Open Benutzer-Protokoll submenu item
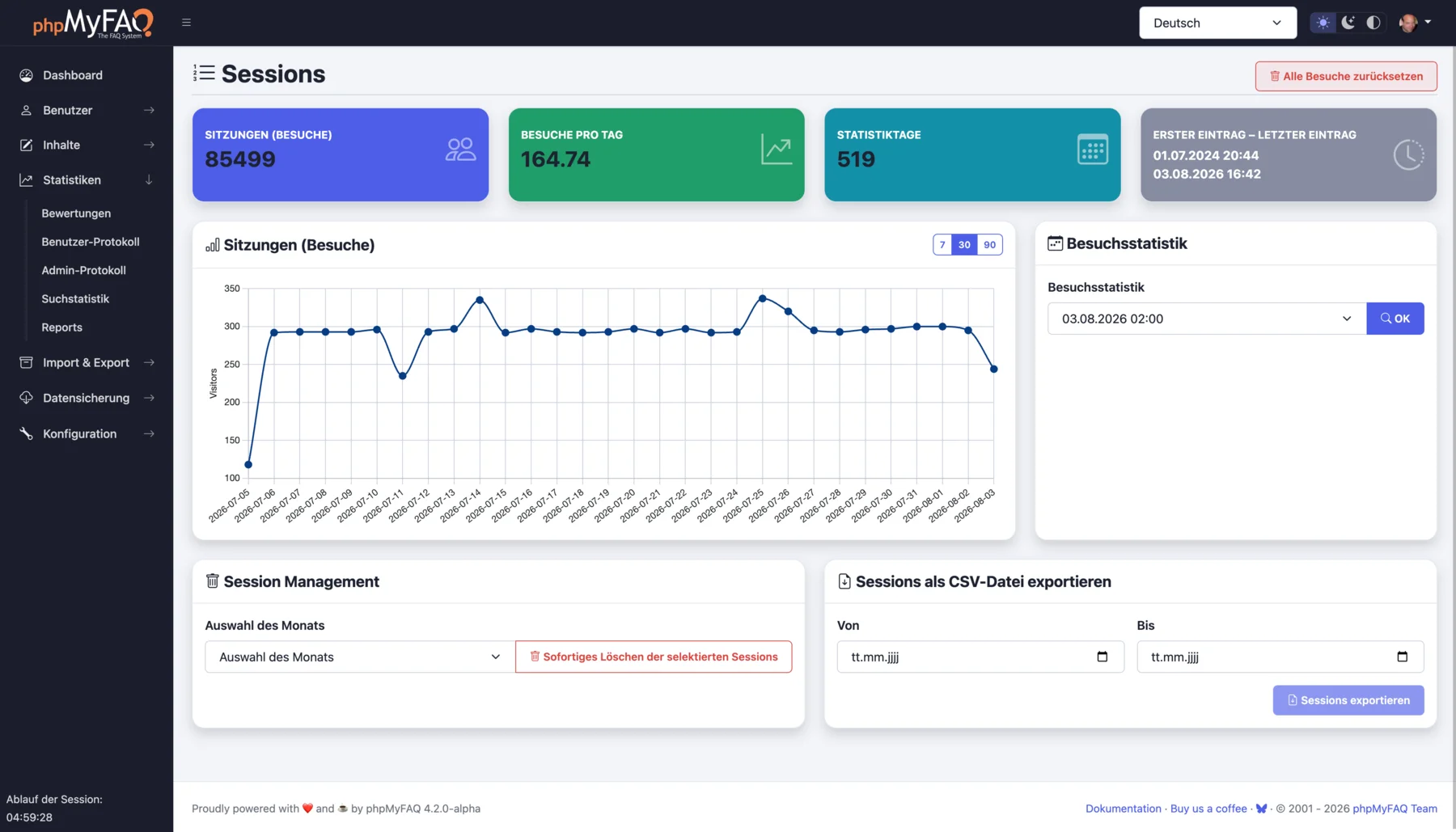 91,242
